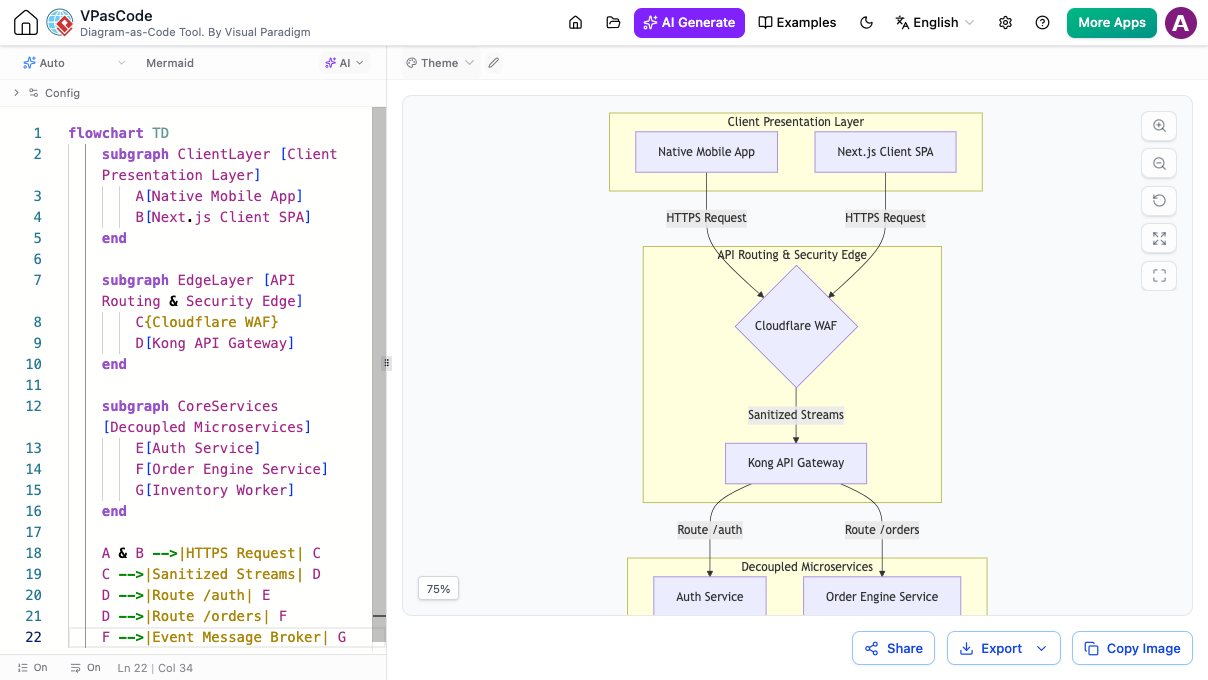The image size is (1208, 680).
Task: Open the settings gear icon
Action: click(x=1006, y=22)
